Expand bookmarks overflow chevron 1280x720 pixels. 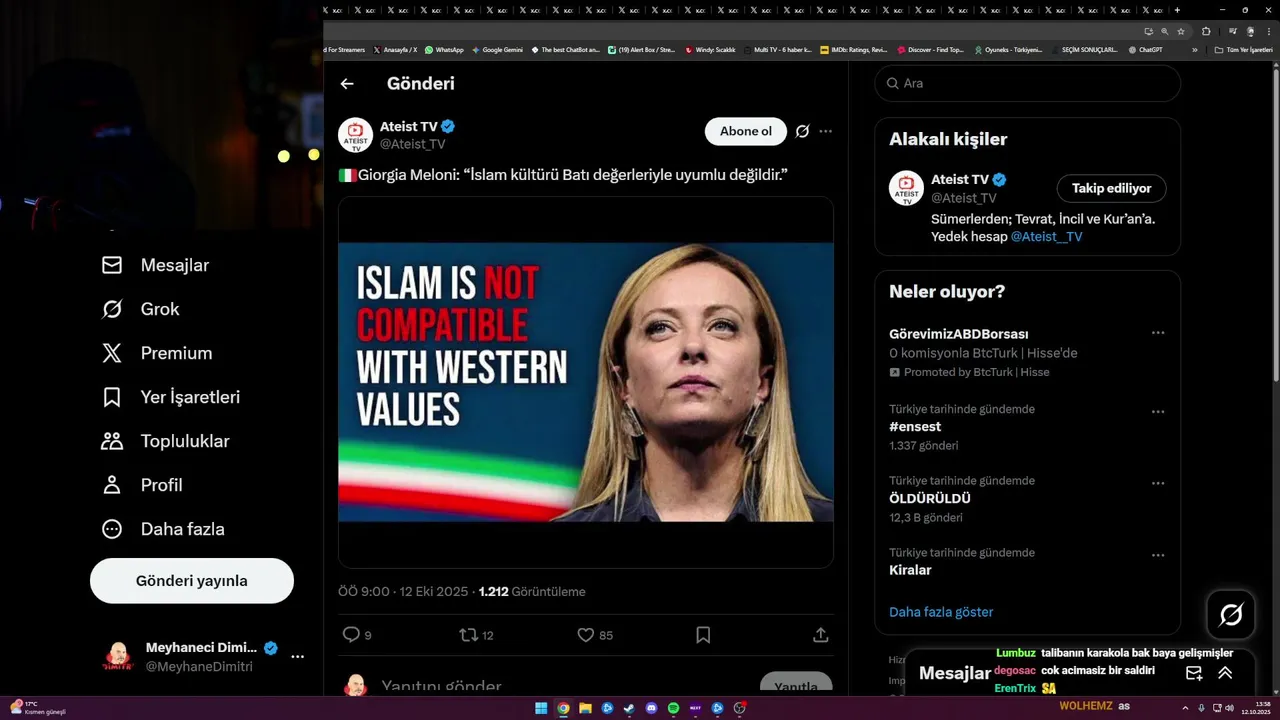[x=1195, y=49]
